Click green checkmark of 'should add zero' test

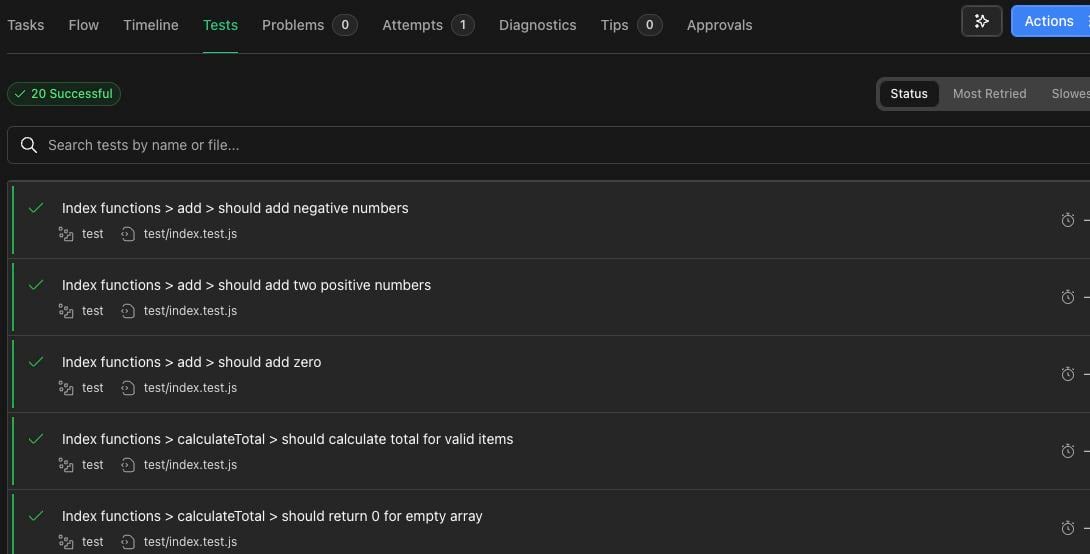(x=35, y=362)
